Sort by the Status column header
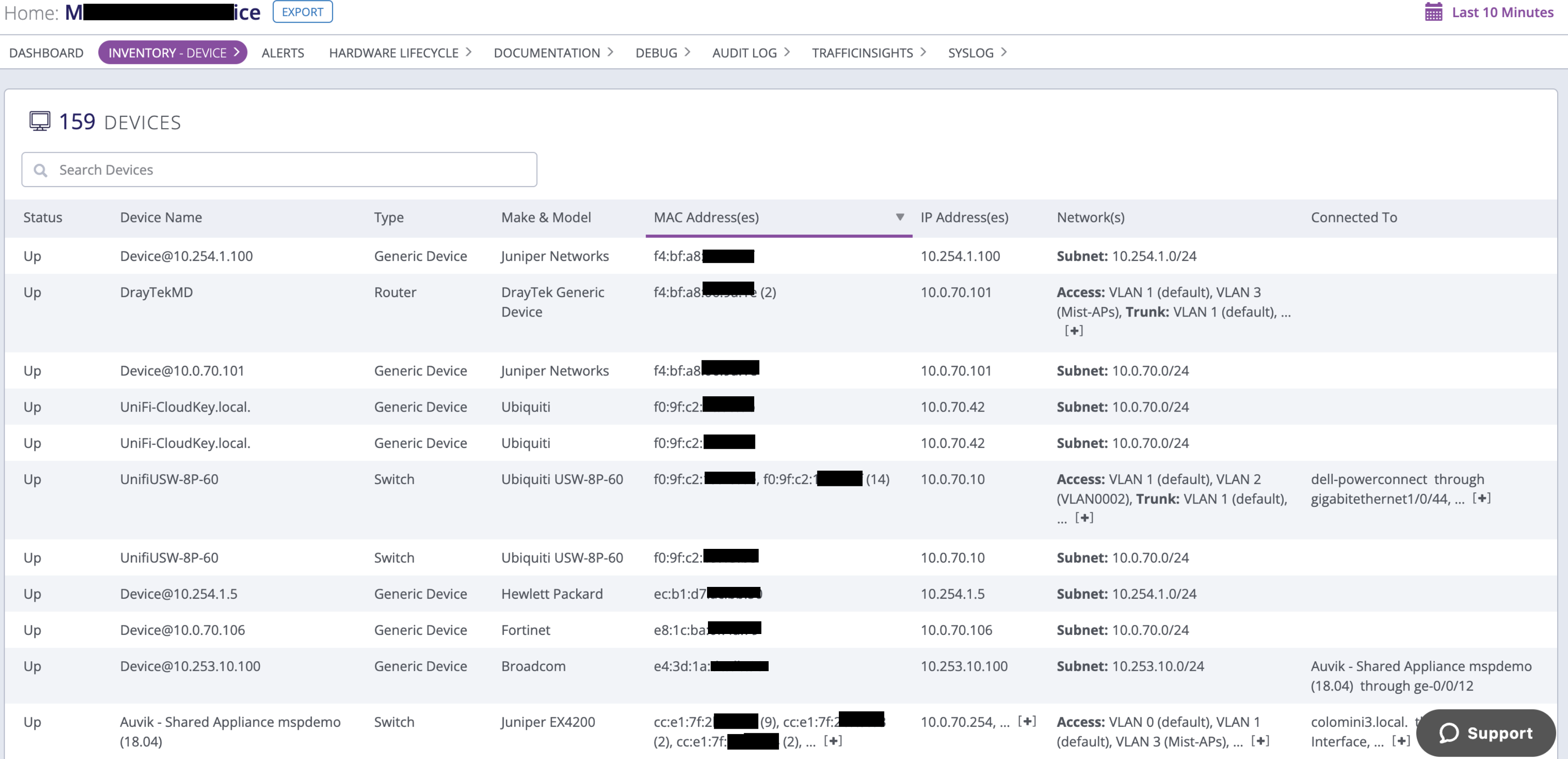Viewport: 1568px width, 759px height. [x=43, y=217]
